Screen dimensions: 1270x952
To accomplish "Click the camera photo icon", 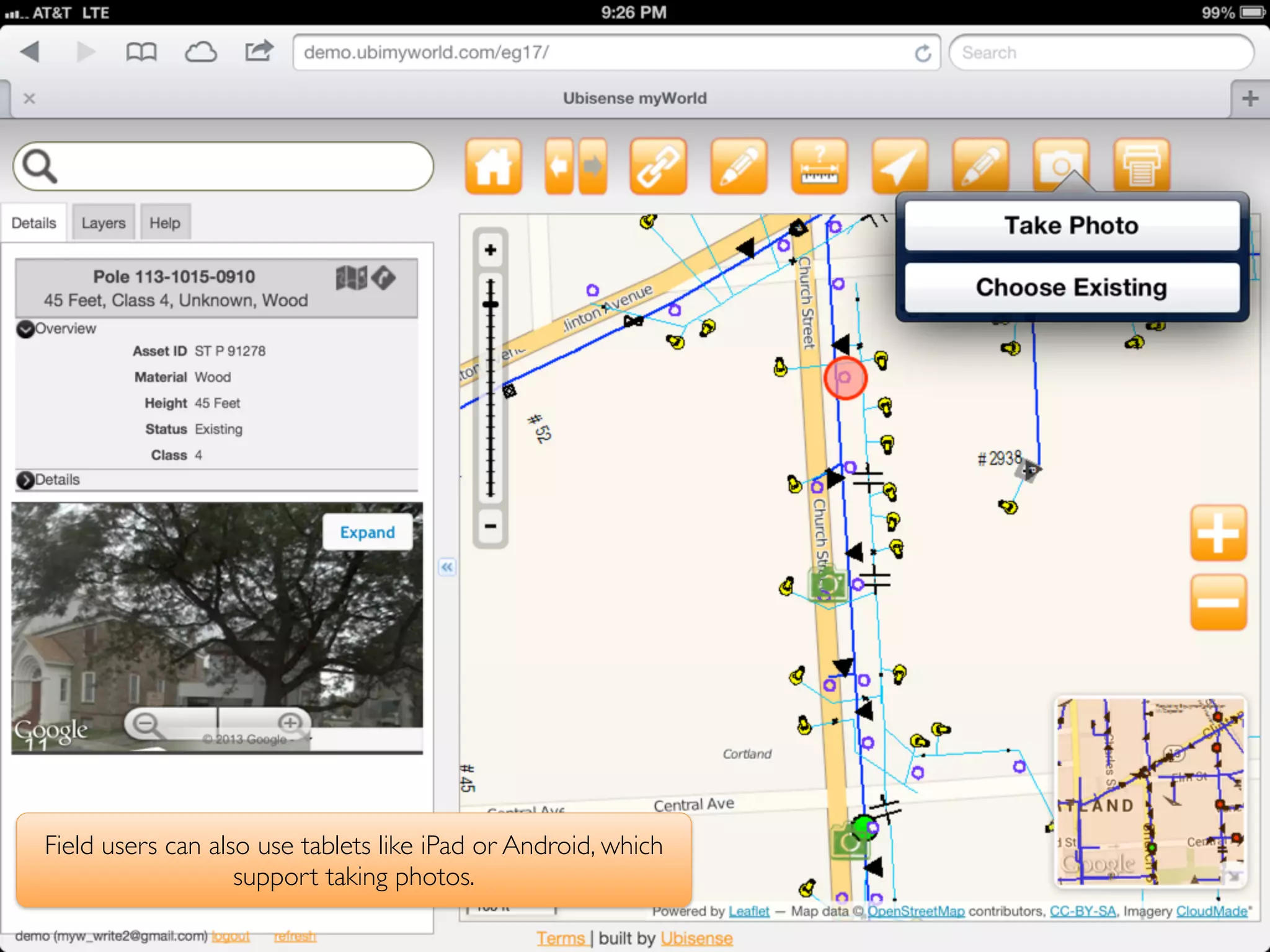I will (1061, 165).
